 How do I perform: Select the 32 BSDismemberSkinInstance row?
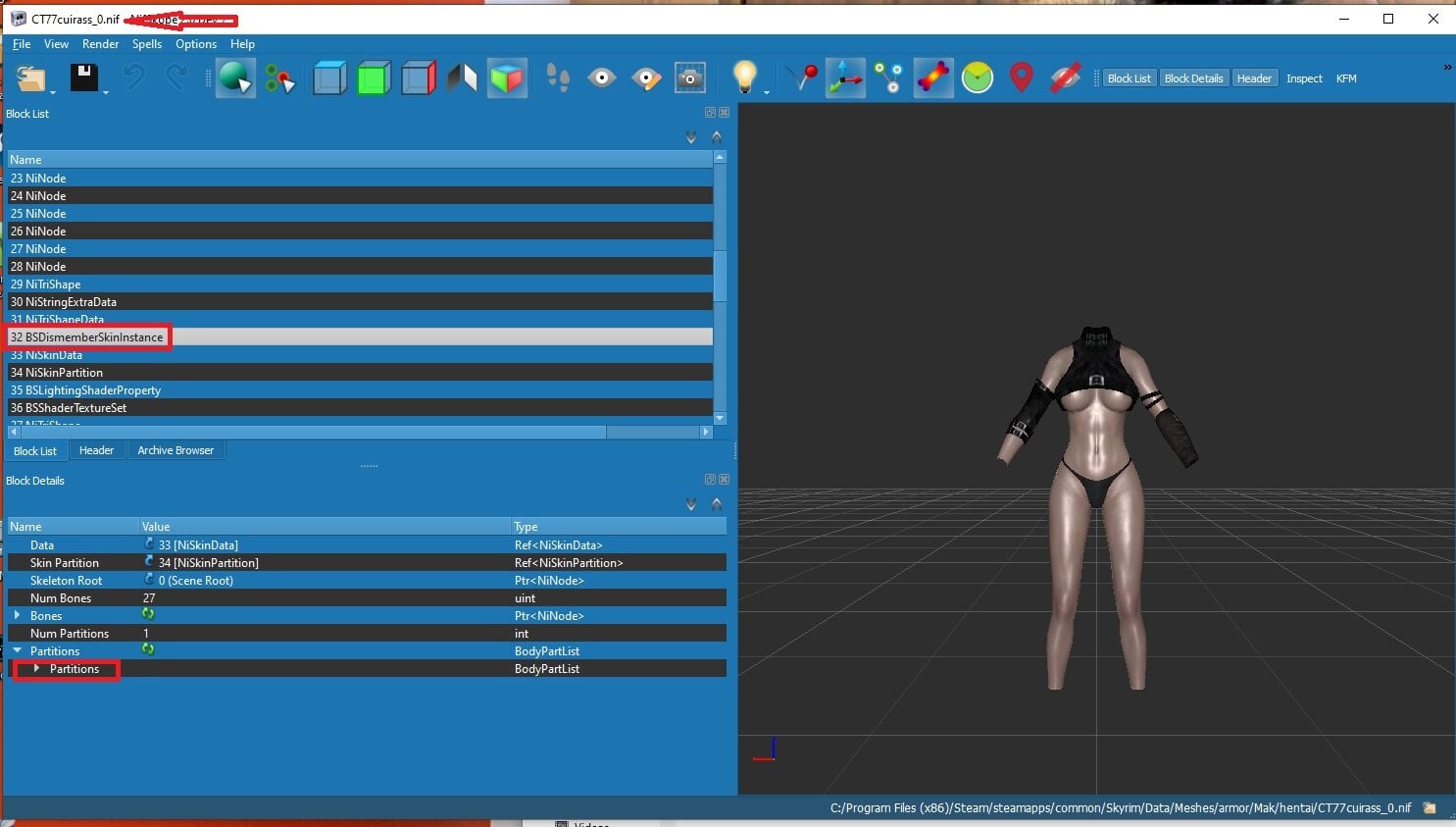pyautogui.click(x=360, y=336)
